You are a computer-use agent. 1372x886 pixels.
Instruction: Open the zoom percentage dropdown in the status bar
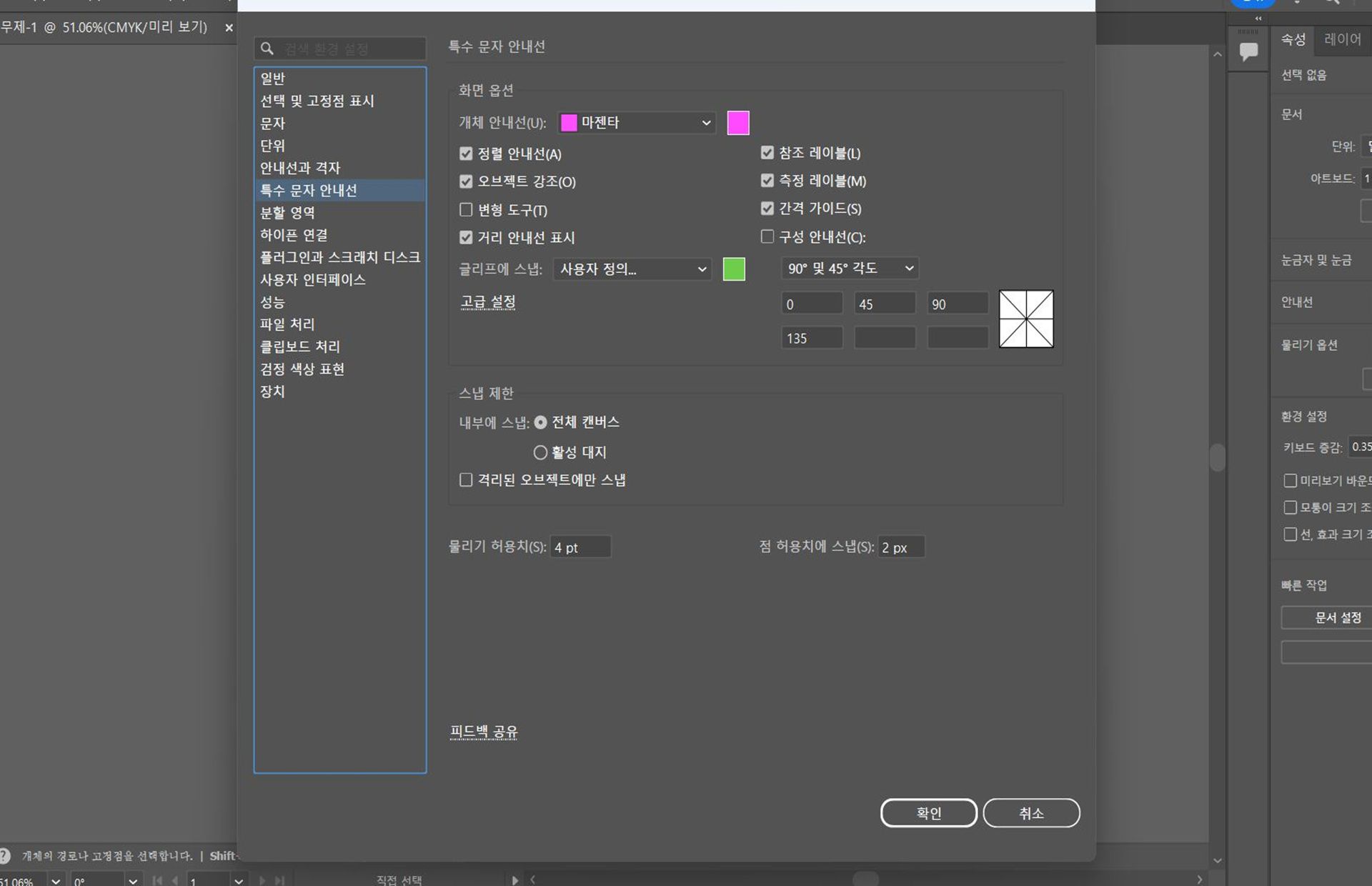point(57,880)
